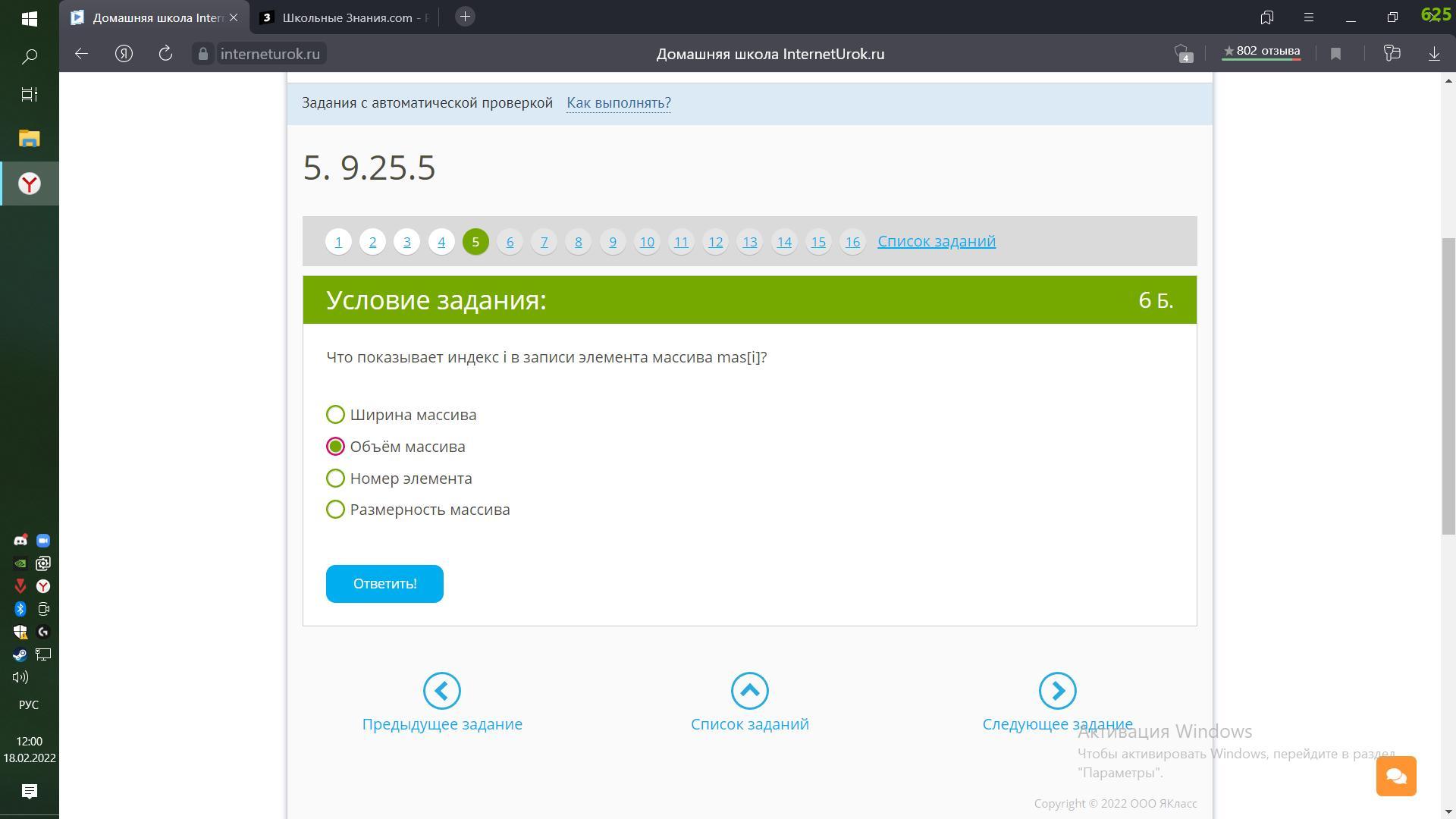Open the task list via up chevron circle
1456x819 pixels.
pos(749,691)
